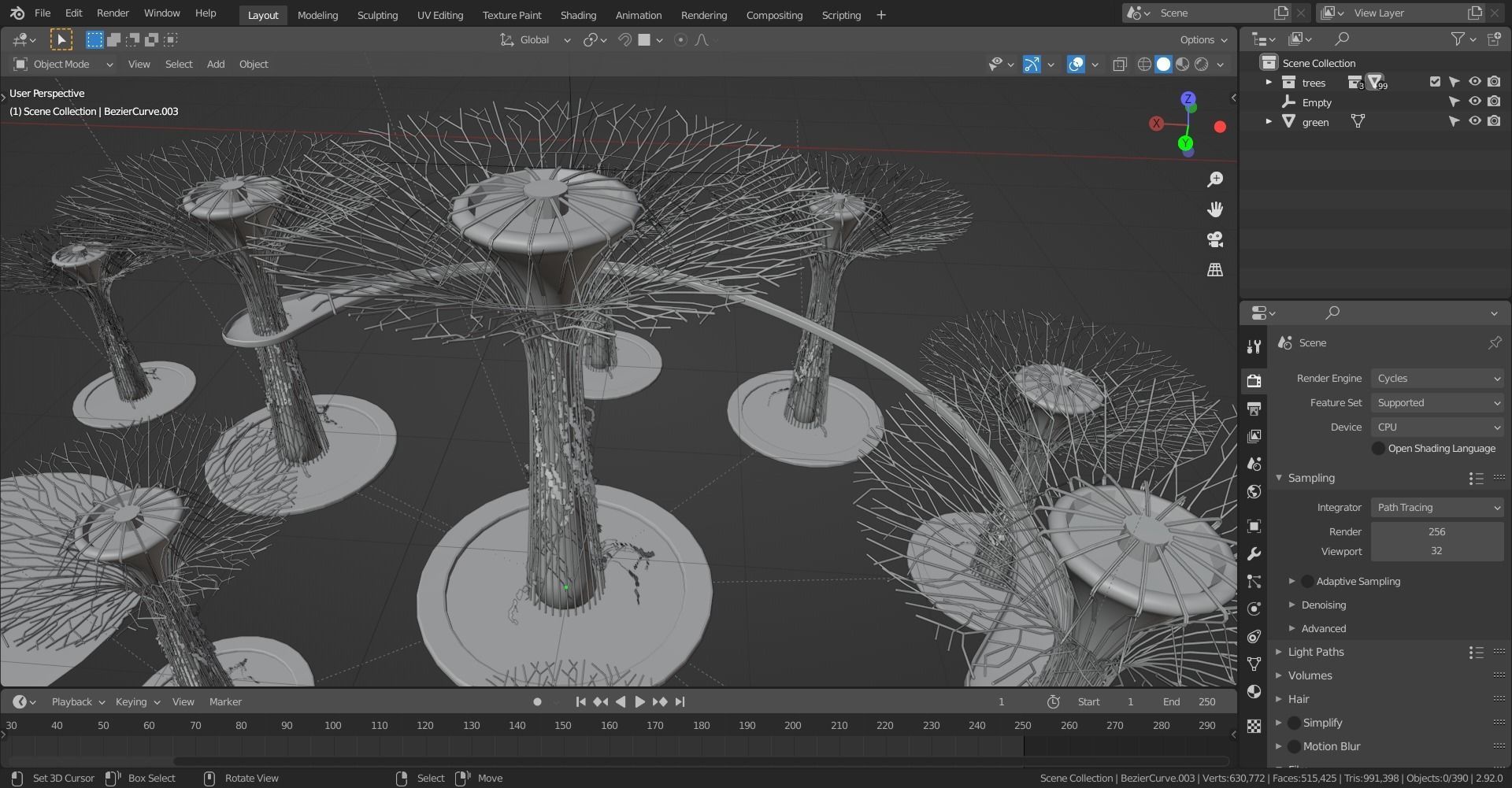Viewport: 1512px width, 788px height.
Task: Disable Empty object in renders
Action: pyautogui.click(x=1494, y=102)
